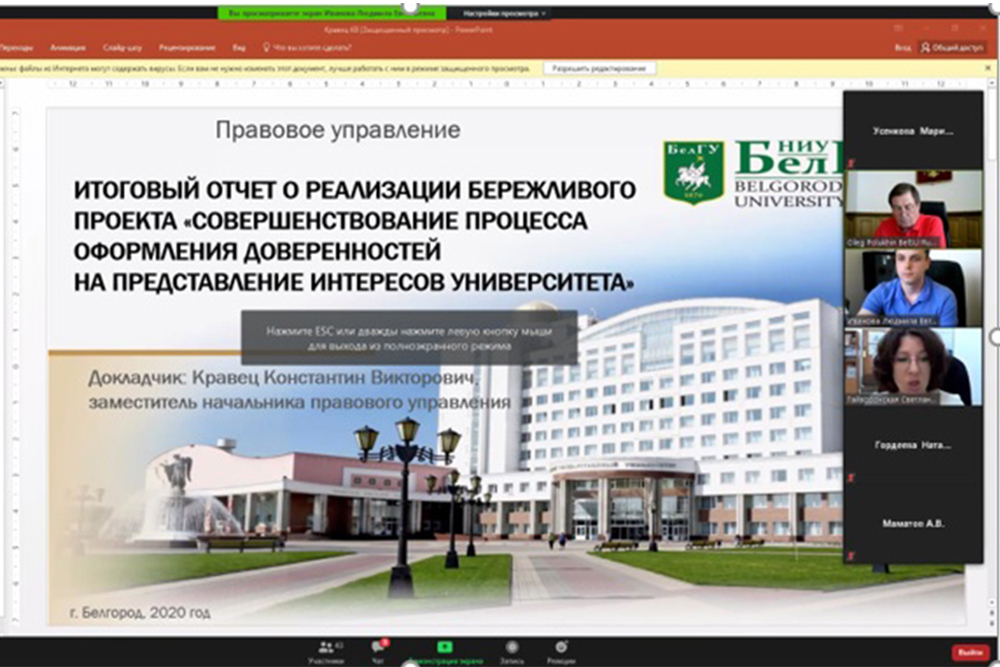Expand the Настройки просмотра dropdown
1000x667 pixels.
505,13
